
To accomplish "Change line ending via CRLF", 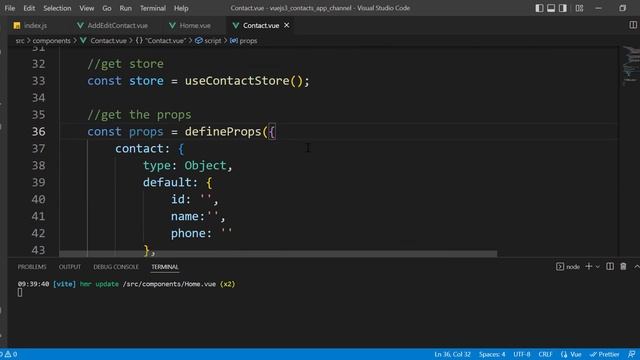I will [x=545, y=354].
